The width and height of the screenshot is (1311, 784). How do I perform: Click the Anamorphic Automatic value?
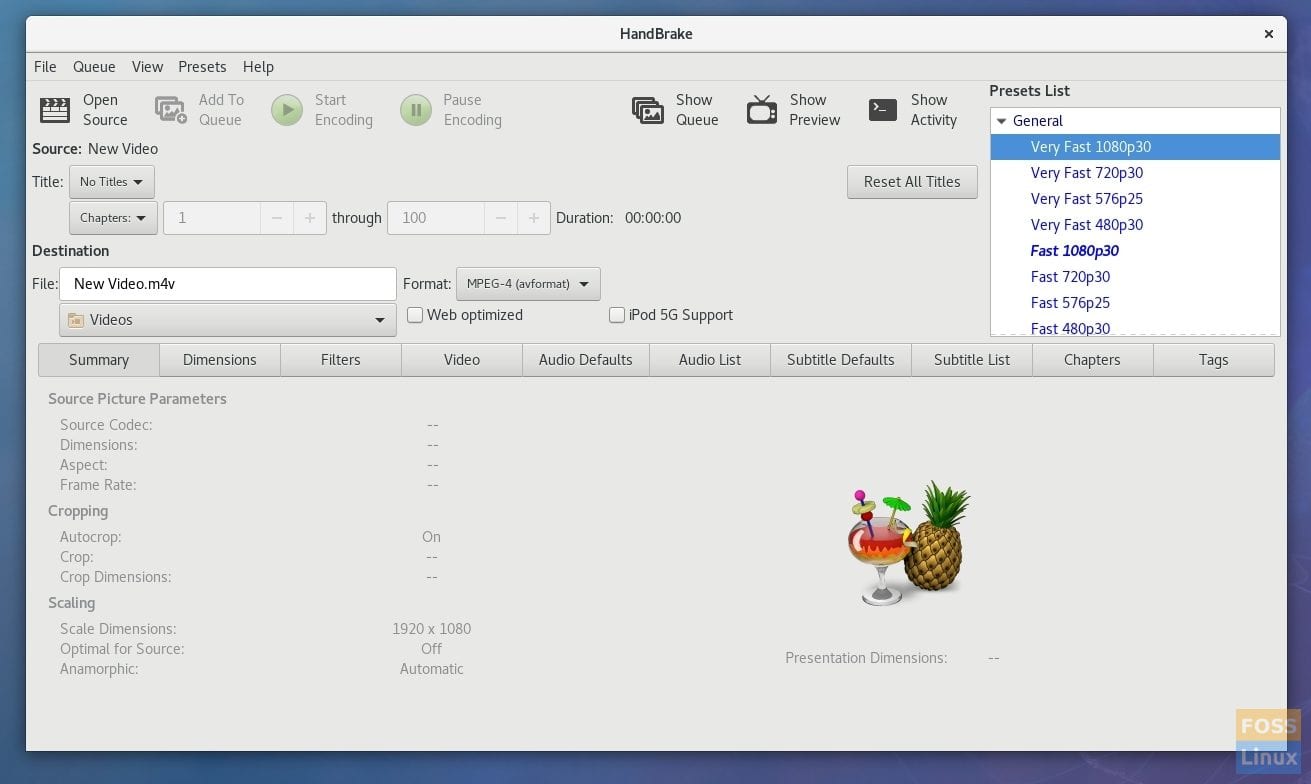[x=431, y=669]
